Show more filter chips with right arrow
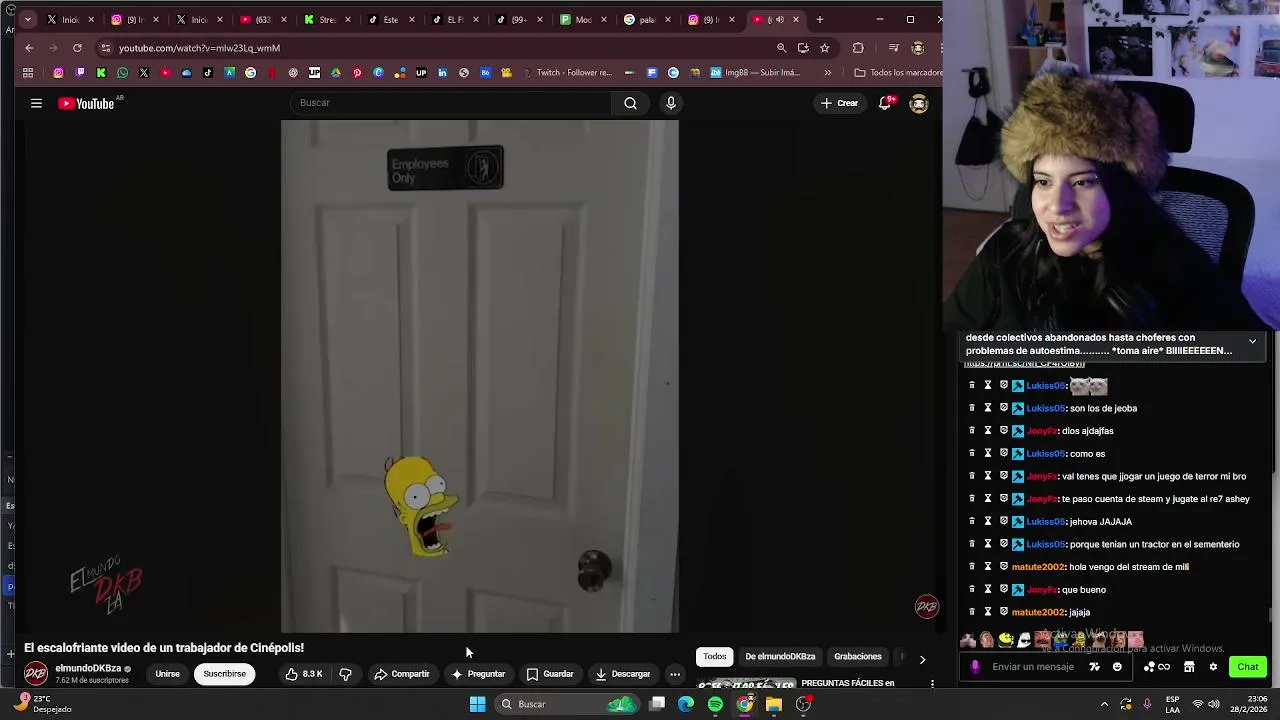Image resolution: width=1280 pixels, height=720 pixels. (922, 659)
